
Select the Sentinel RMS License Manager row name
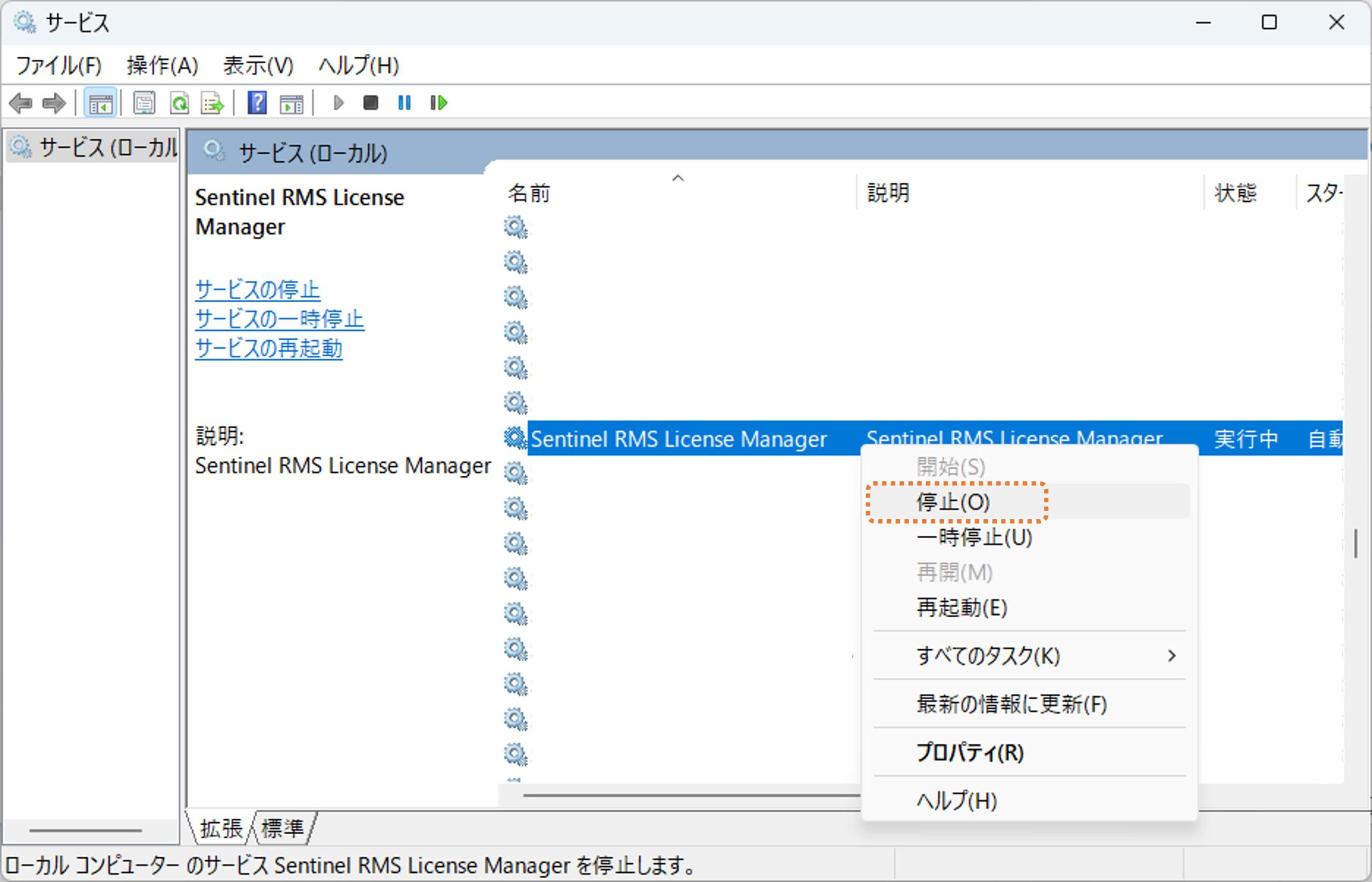click(678, 439)
